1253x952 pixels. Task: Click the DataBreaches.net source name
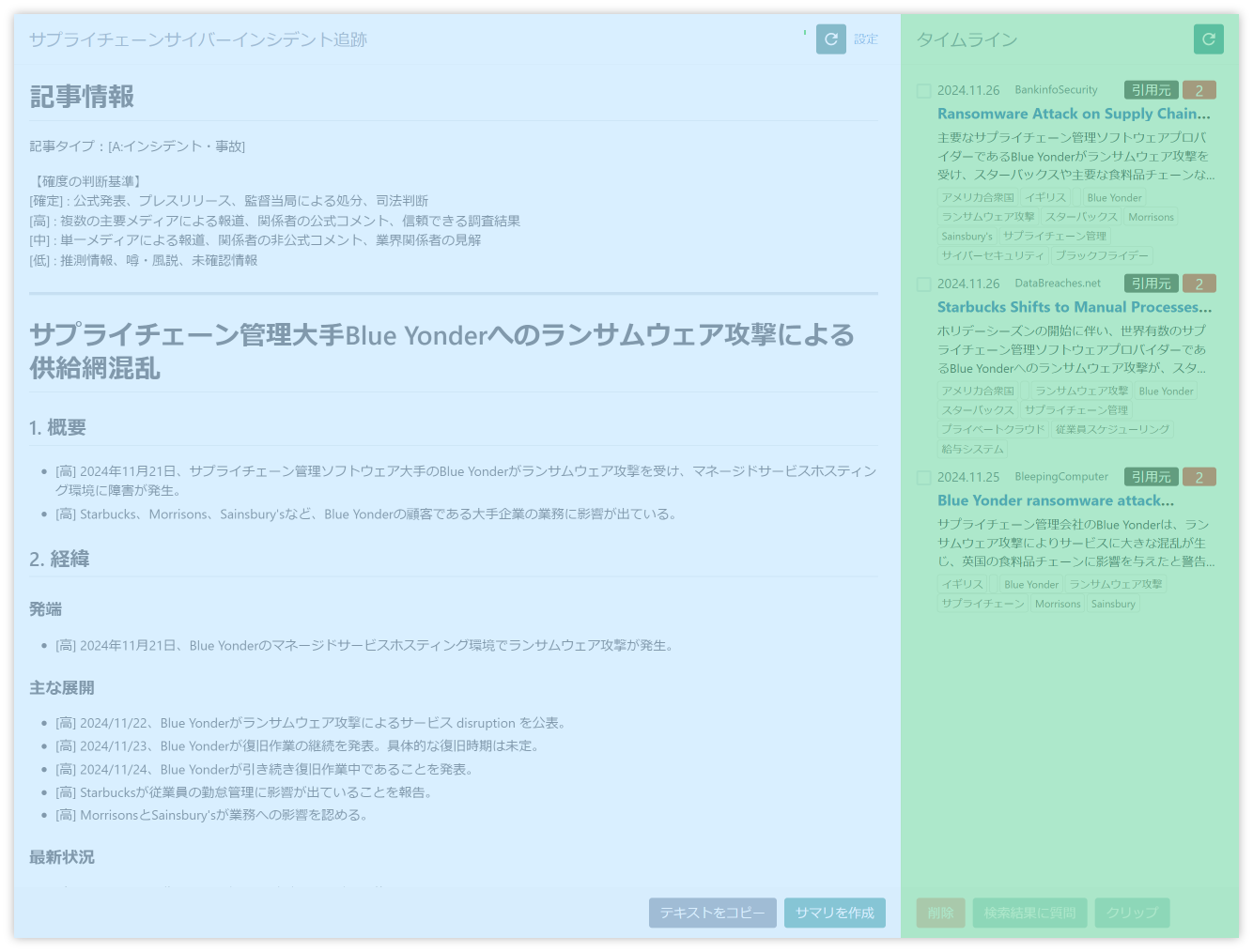pyautogui.click(x=1058, y=284)
